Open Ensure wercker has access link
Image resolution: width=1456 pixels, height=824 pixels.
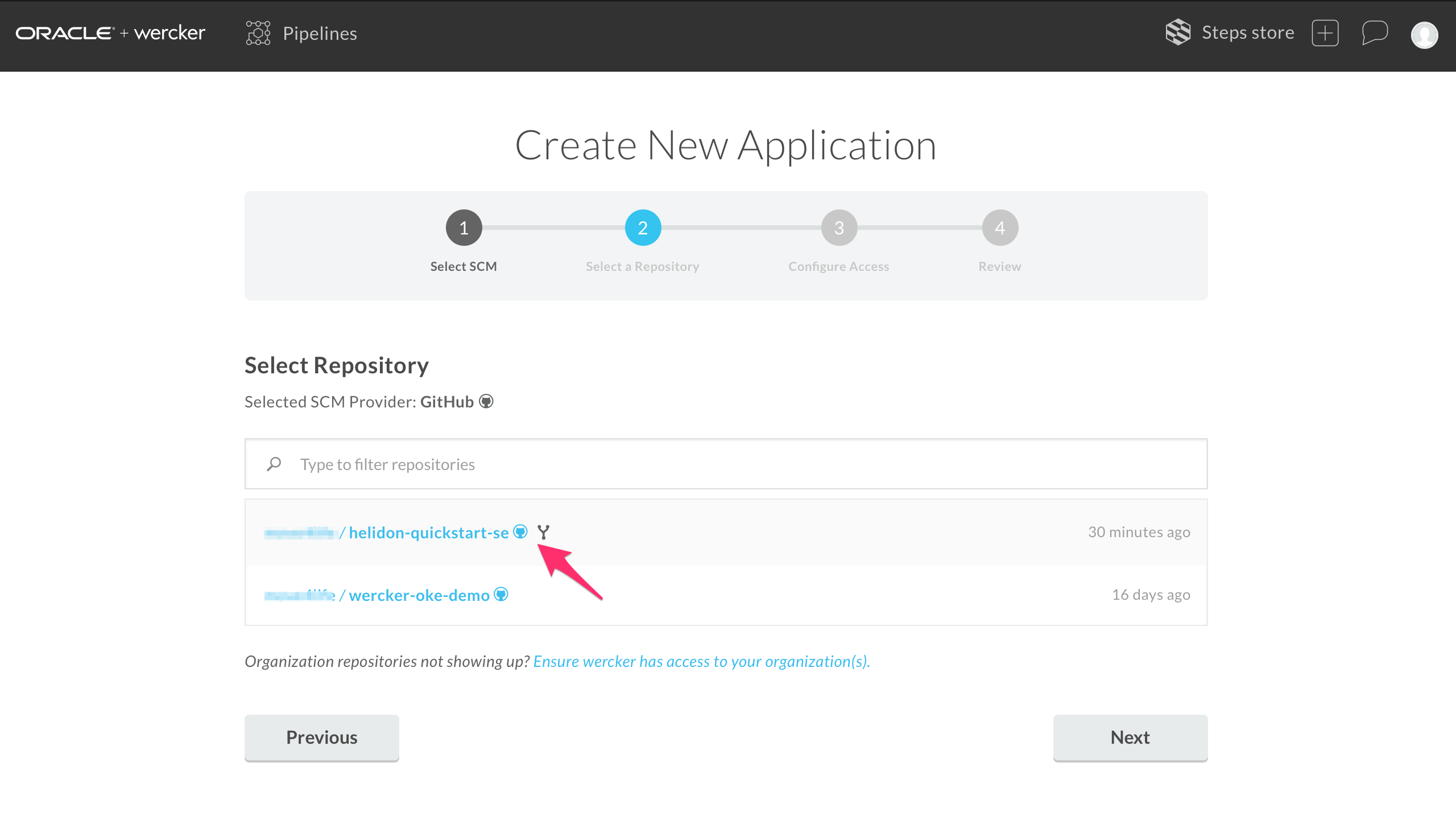701,661
